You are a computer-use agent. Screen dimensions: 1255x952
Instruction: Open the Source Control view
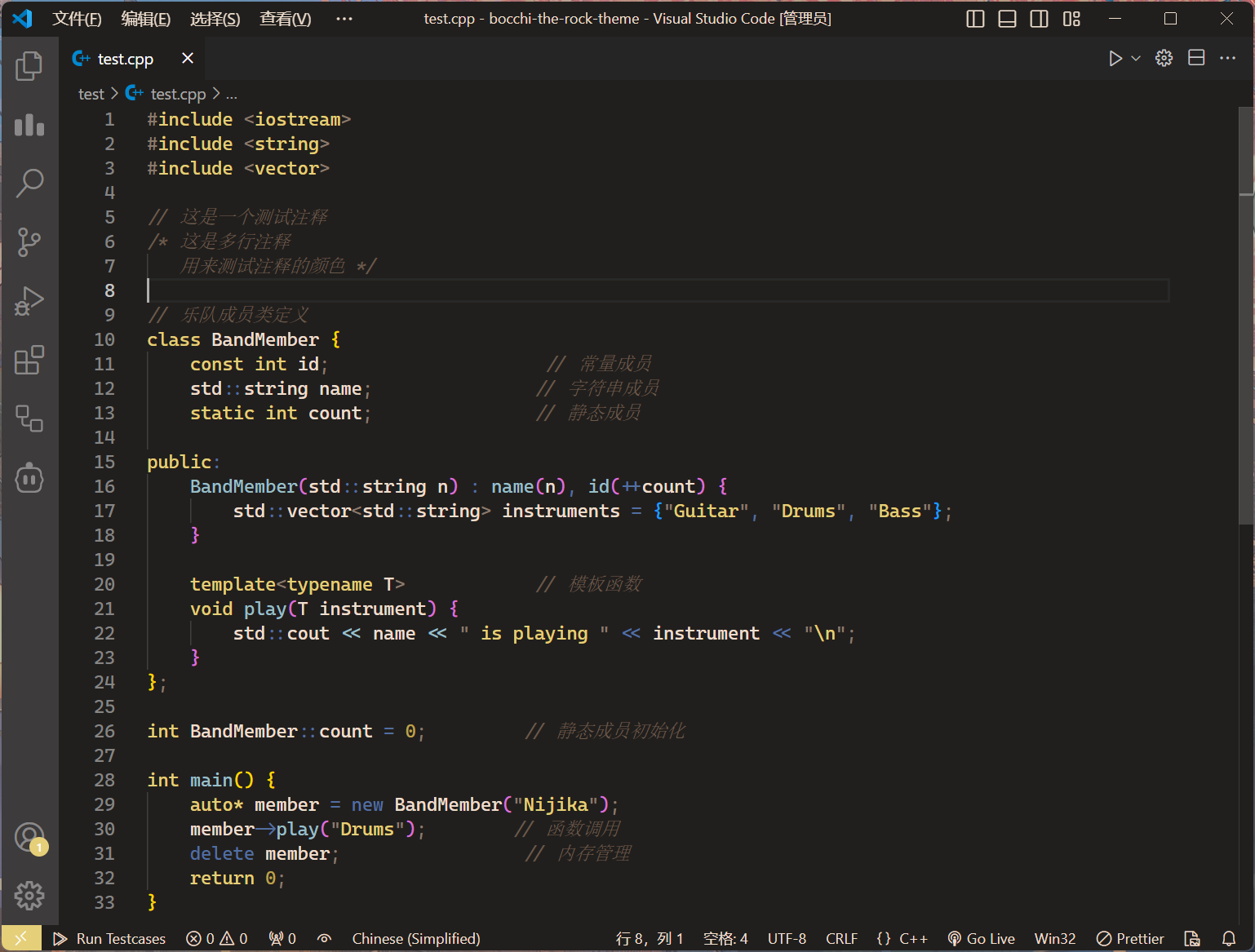point(29,242)
